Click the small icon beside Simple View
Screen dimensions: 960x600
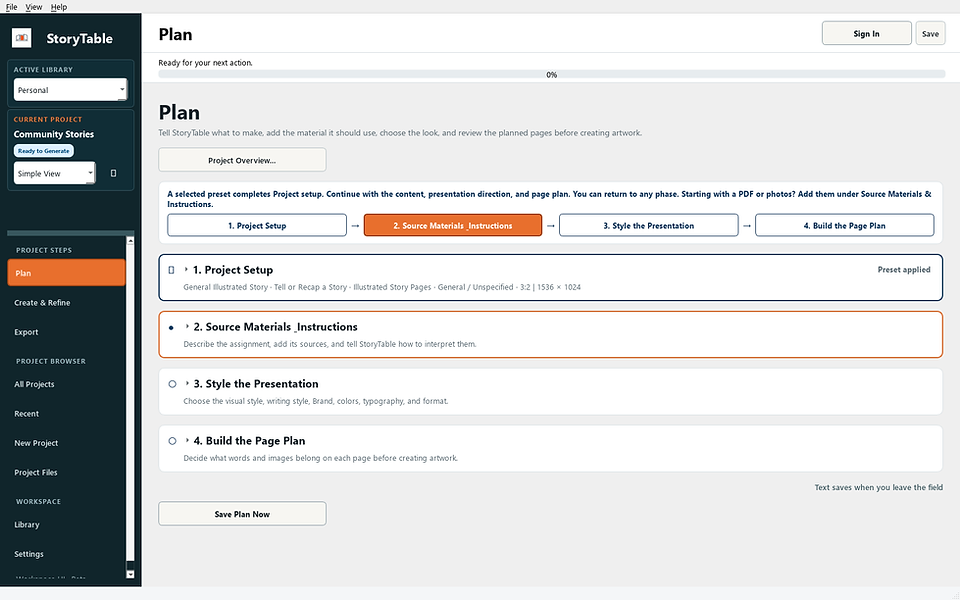coord(113,173)
